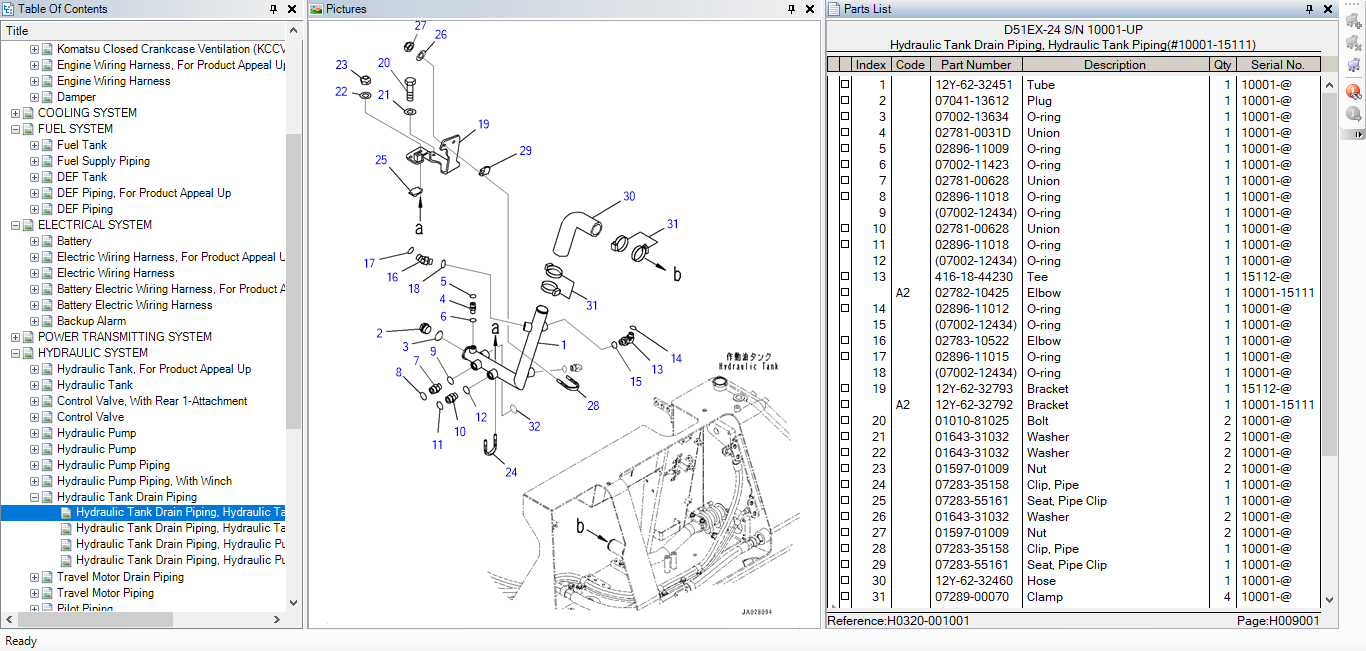Click the Code column header
Viewport: 1366px width, 651px height.
tap(910, 65)
